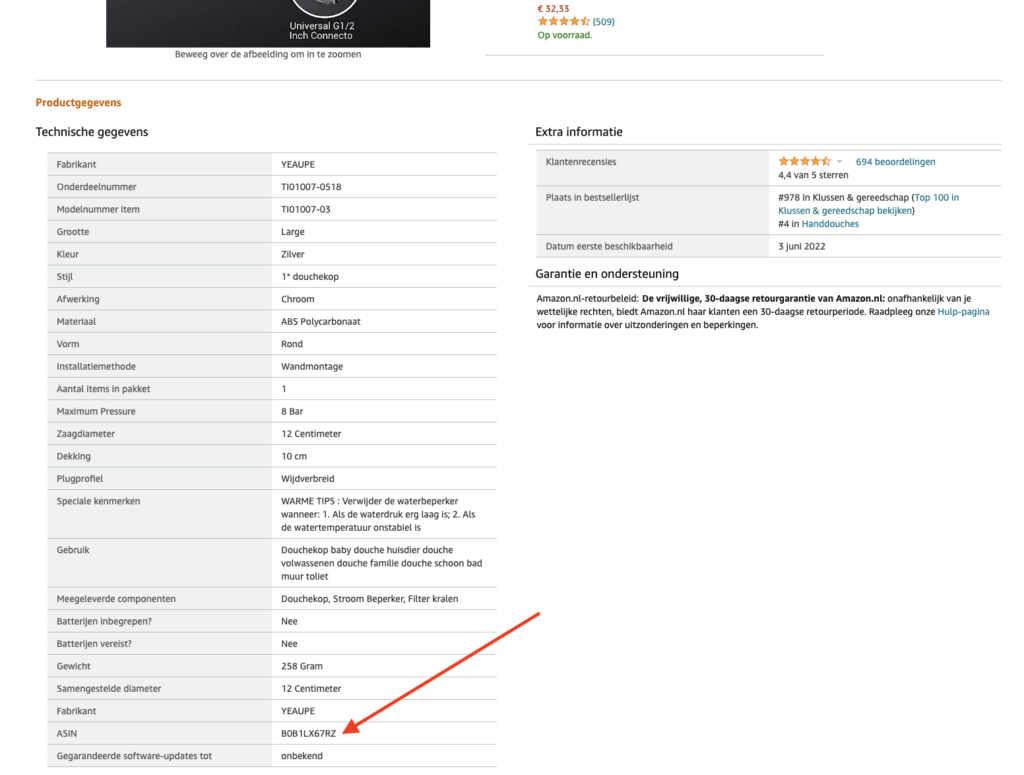Click the star rating icons in Klantenrecensies
1024x775 pixels.
pyautogui.click(x=805, y=161)
